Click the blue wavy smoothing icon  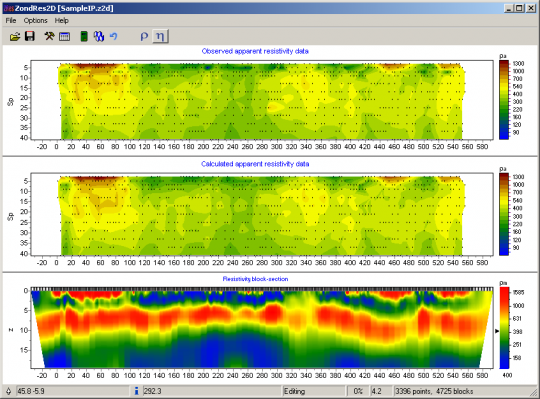click(99, 36)
